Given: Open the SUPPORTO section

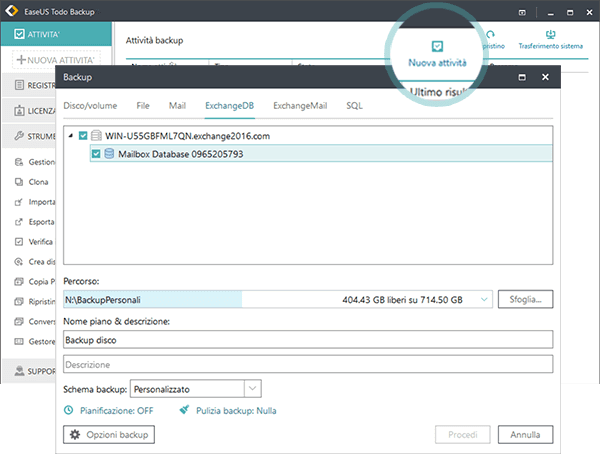Looking at the screenshot, I should click(29, 371).
